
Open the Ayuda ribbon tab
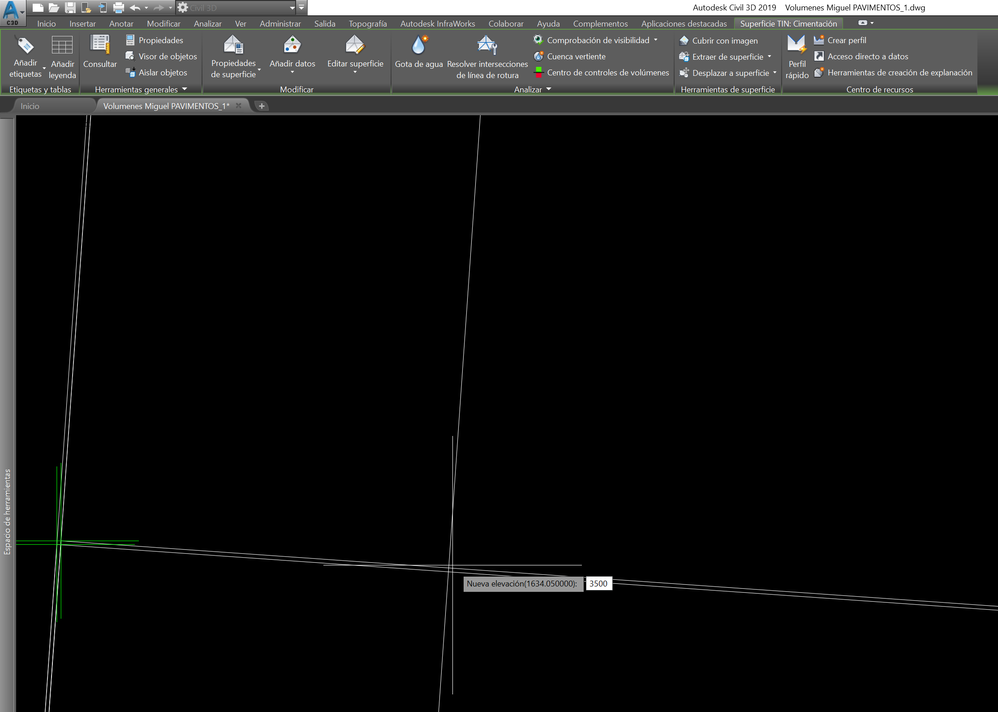548,24
